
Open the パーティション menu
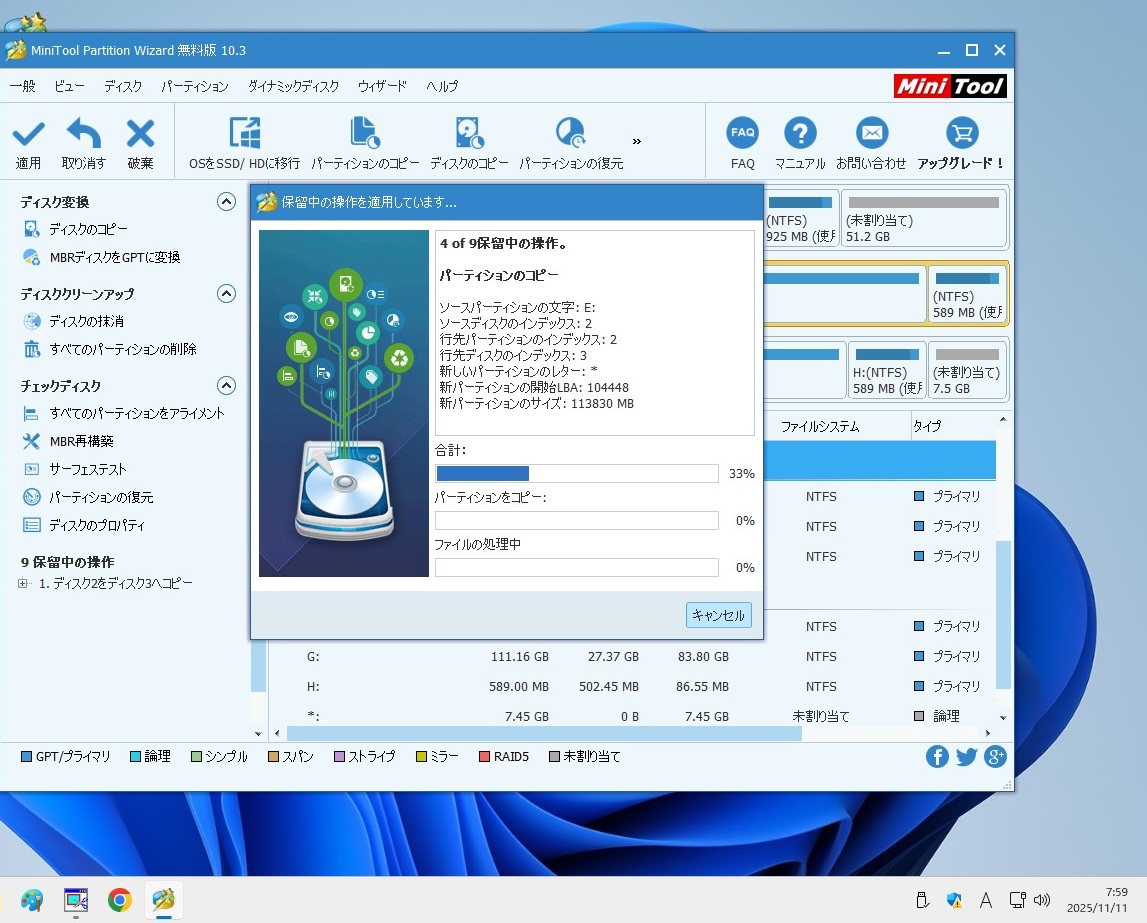pos(195,87)
